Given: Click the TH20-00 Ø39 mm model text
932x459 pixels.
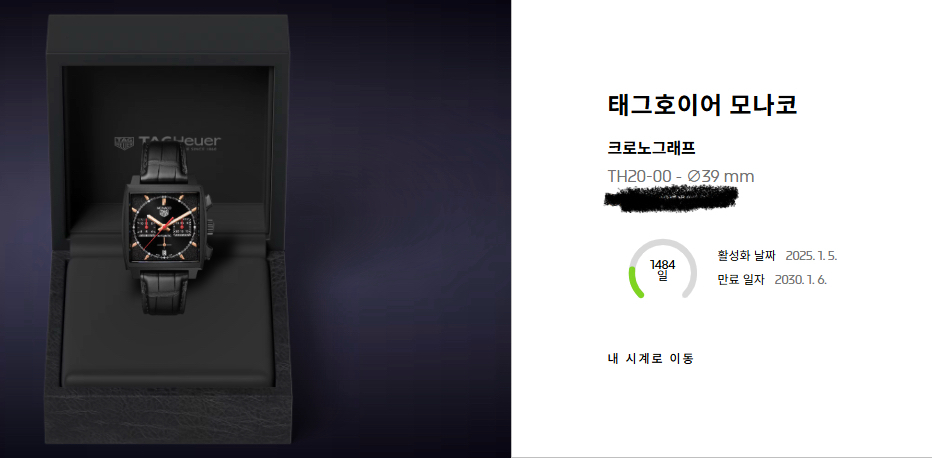Looking at the screenshot, I should click(x=681, y=177).
